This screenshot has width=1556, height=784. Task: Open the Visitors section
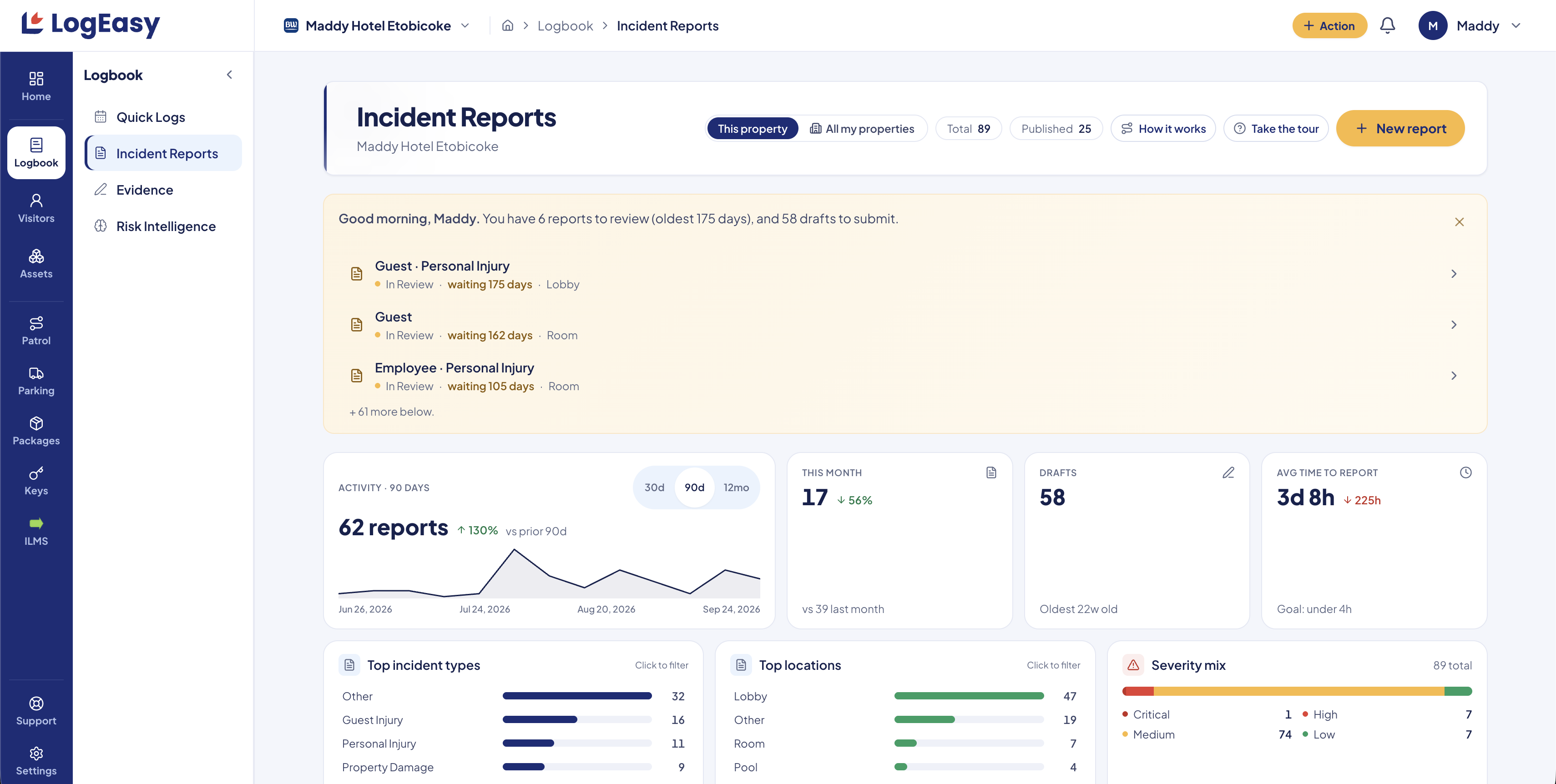point(36,208)
